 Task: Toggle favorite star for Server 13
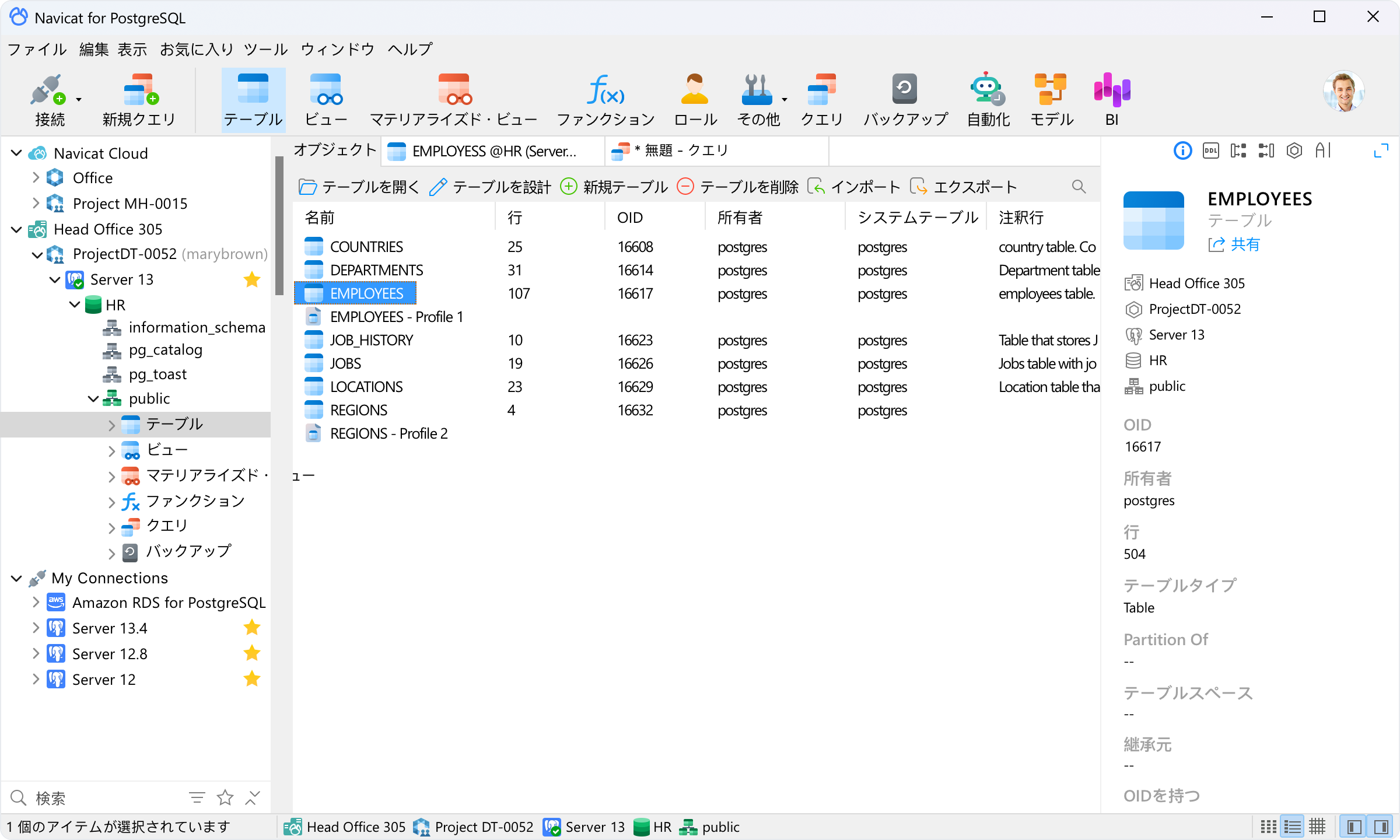[x=252, y=279]
